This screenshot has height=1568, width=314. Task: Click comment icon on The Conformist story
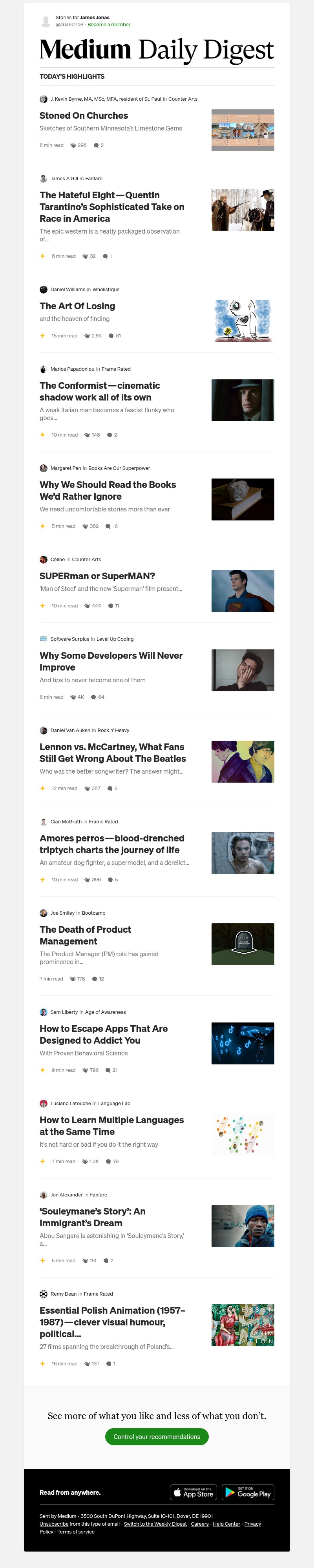click(110, 435)
